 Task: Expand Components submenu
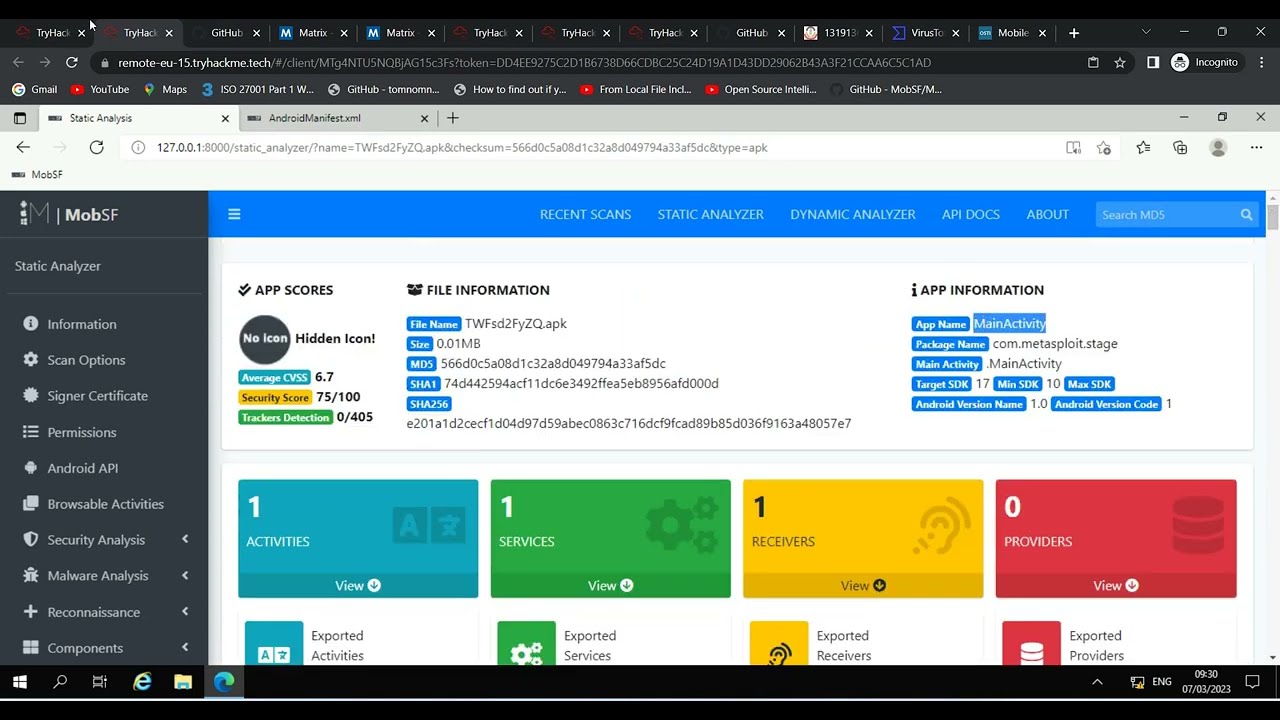pos(104,648)
